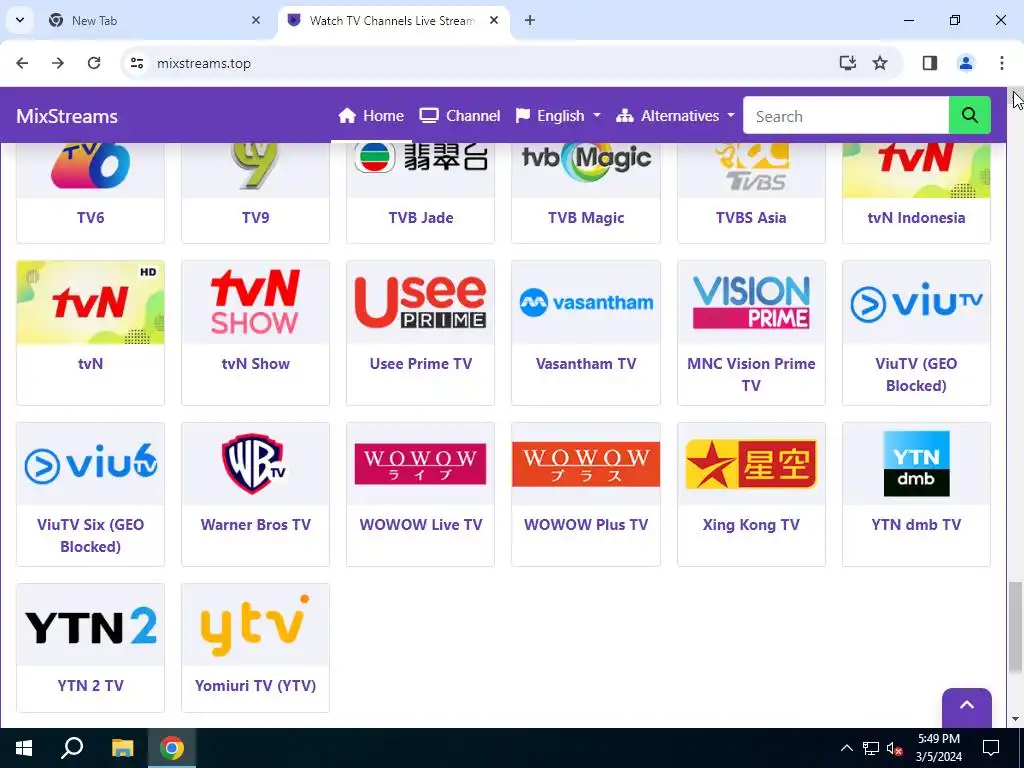Click the ViuTV logo image
The image size is (1024, 768).
916,302
